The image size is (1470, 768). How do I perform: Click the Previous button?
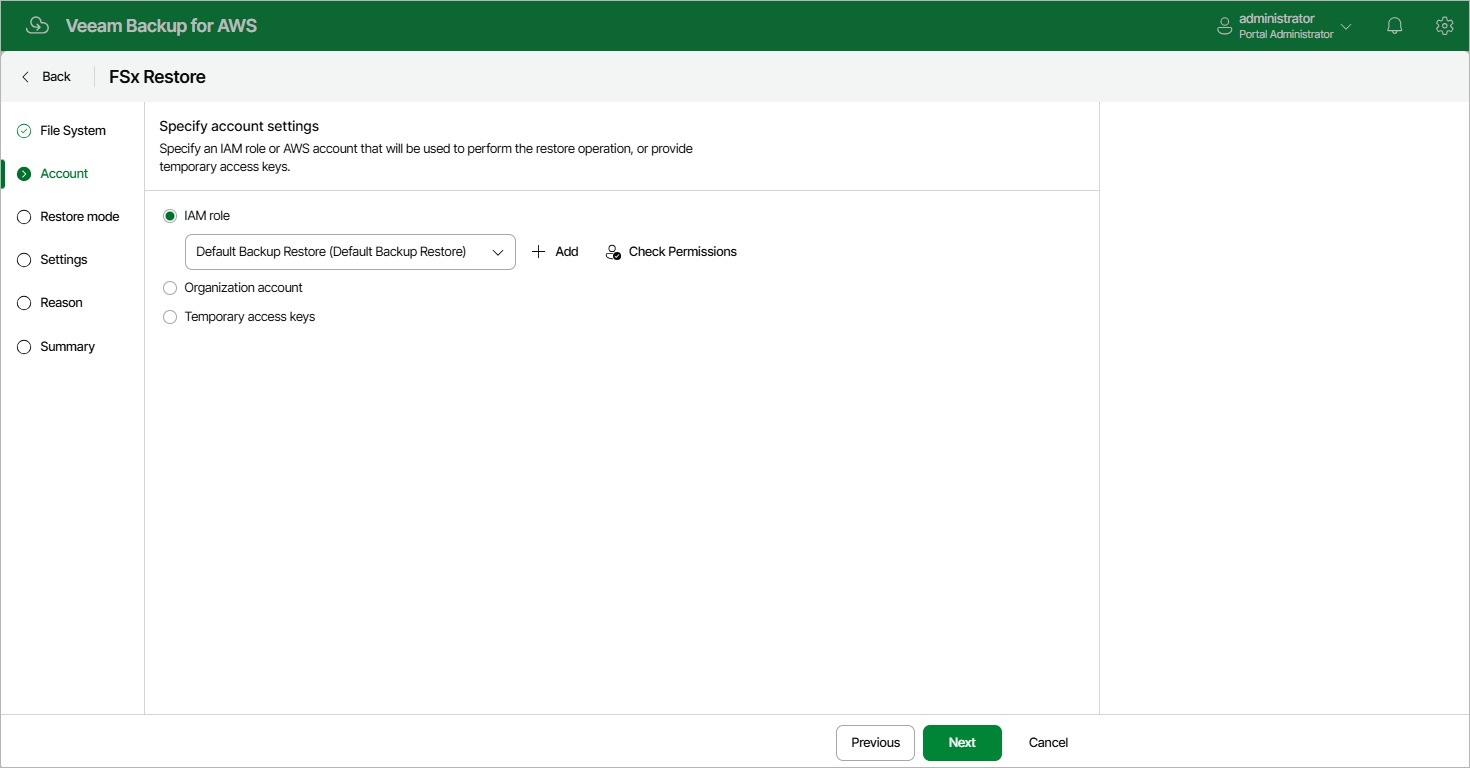click(x=875, y=743)
